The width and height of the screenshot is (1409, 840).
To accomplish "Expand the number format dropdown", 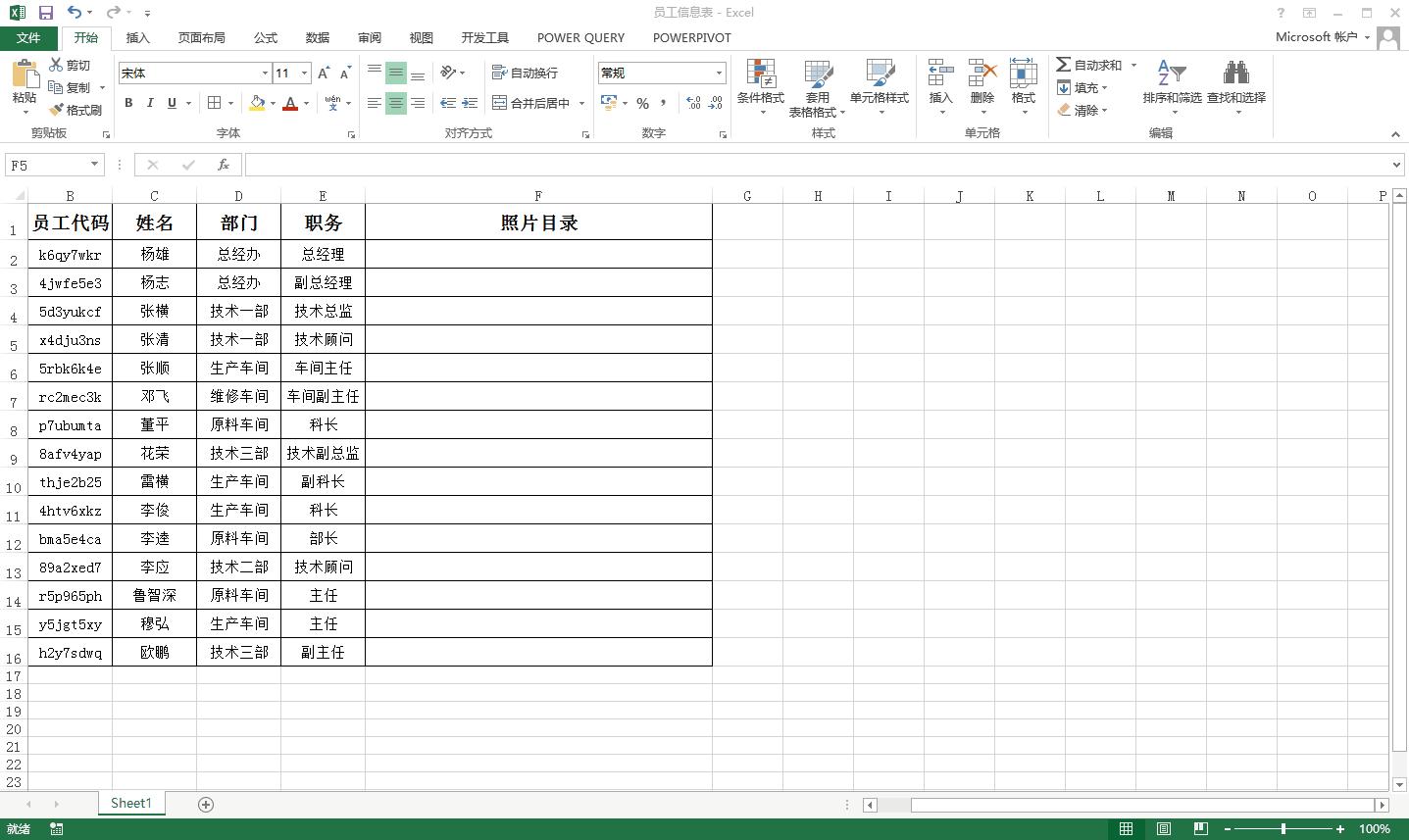I will coord(721,73).
